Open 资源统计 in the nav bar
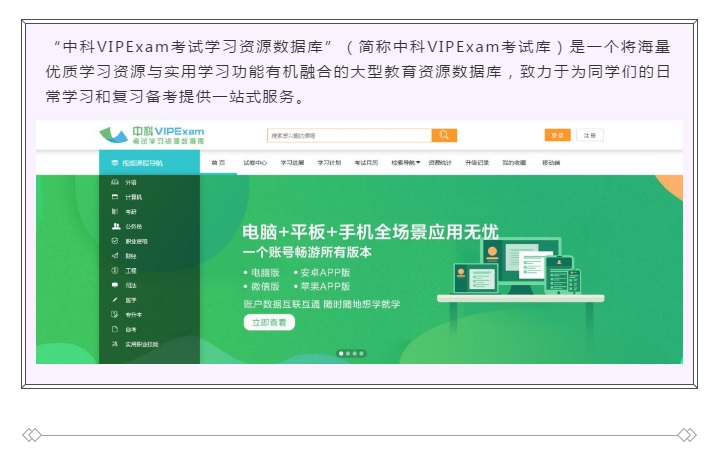The image size is (722, 455). coord(440,163)
